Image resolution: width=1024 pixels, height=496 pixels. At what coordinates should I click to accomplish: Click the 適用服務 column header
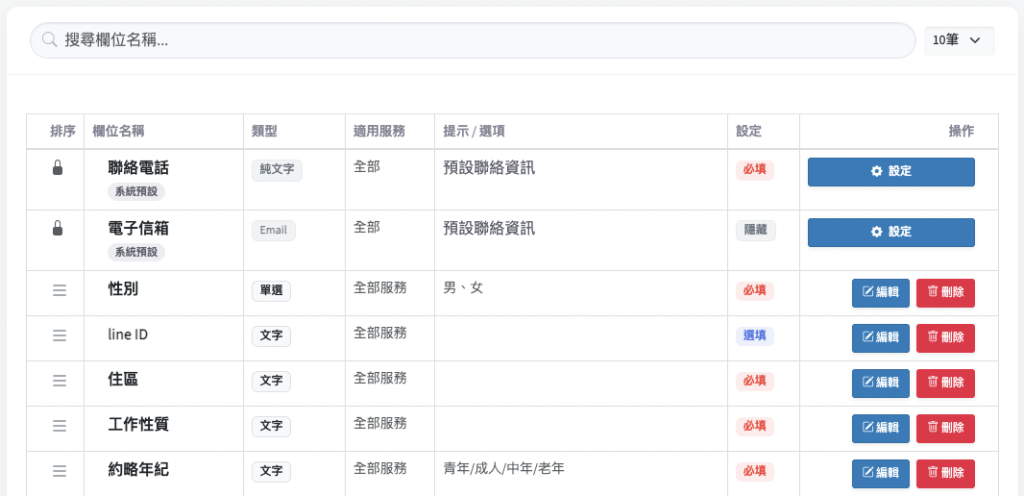pos(379,131)
